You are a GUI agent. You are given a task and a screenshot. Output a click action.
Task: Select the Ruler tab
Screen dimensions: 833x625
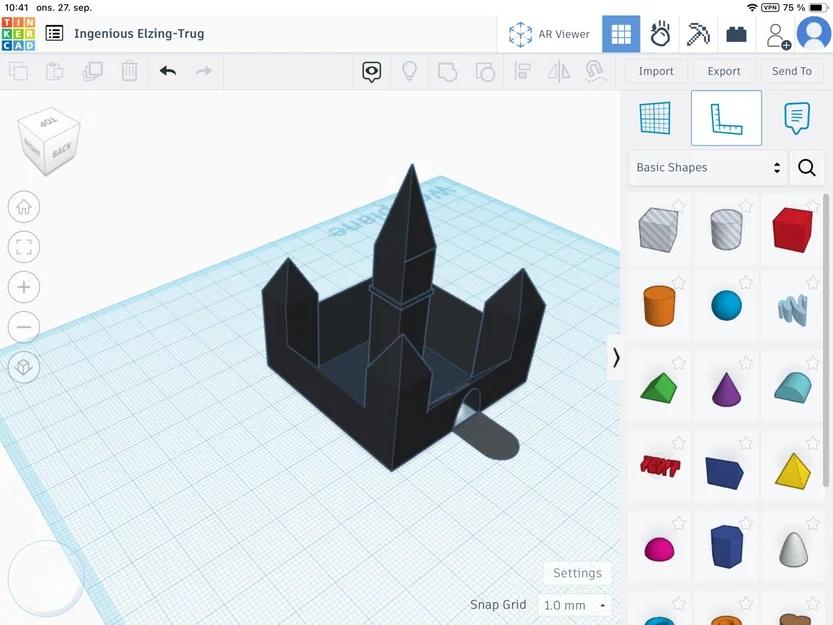coord(726,118)
